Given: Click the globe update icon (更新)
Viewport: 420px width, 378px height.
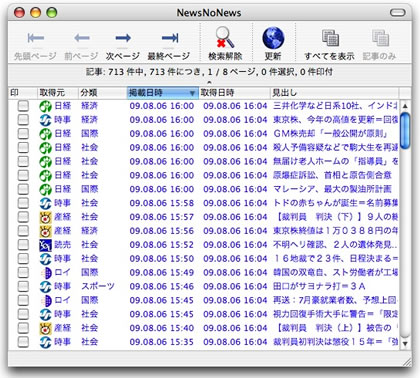Looking at the screenshot, I should point(273,38).
